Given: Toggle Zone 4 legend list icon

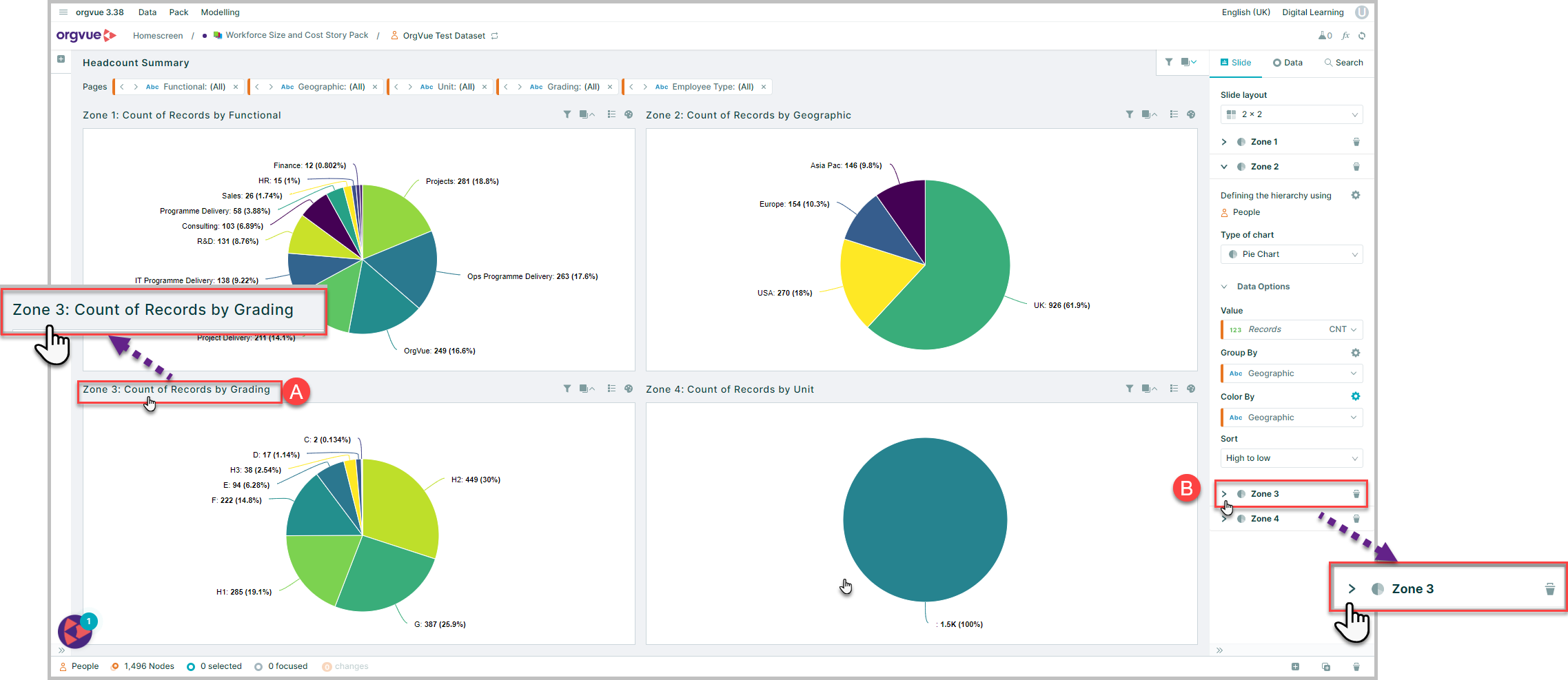Looking at the screenshot, I should tap(1174, 389).
